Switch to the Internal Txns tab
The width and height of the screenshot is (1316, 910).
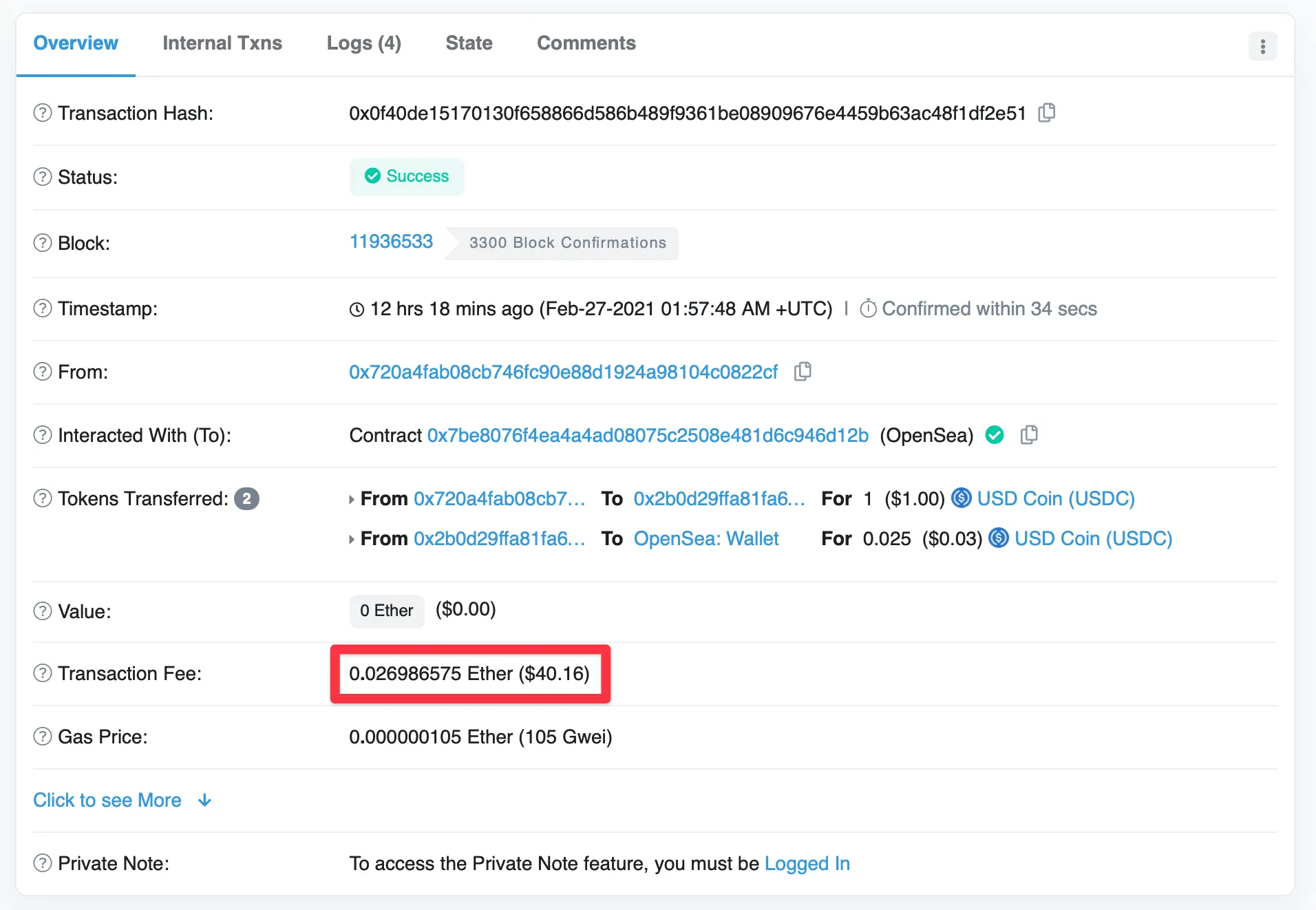[x=222, y=43]
